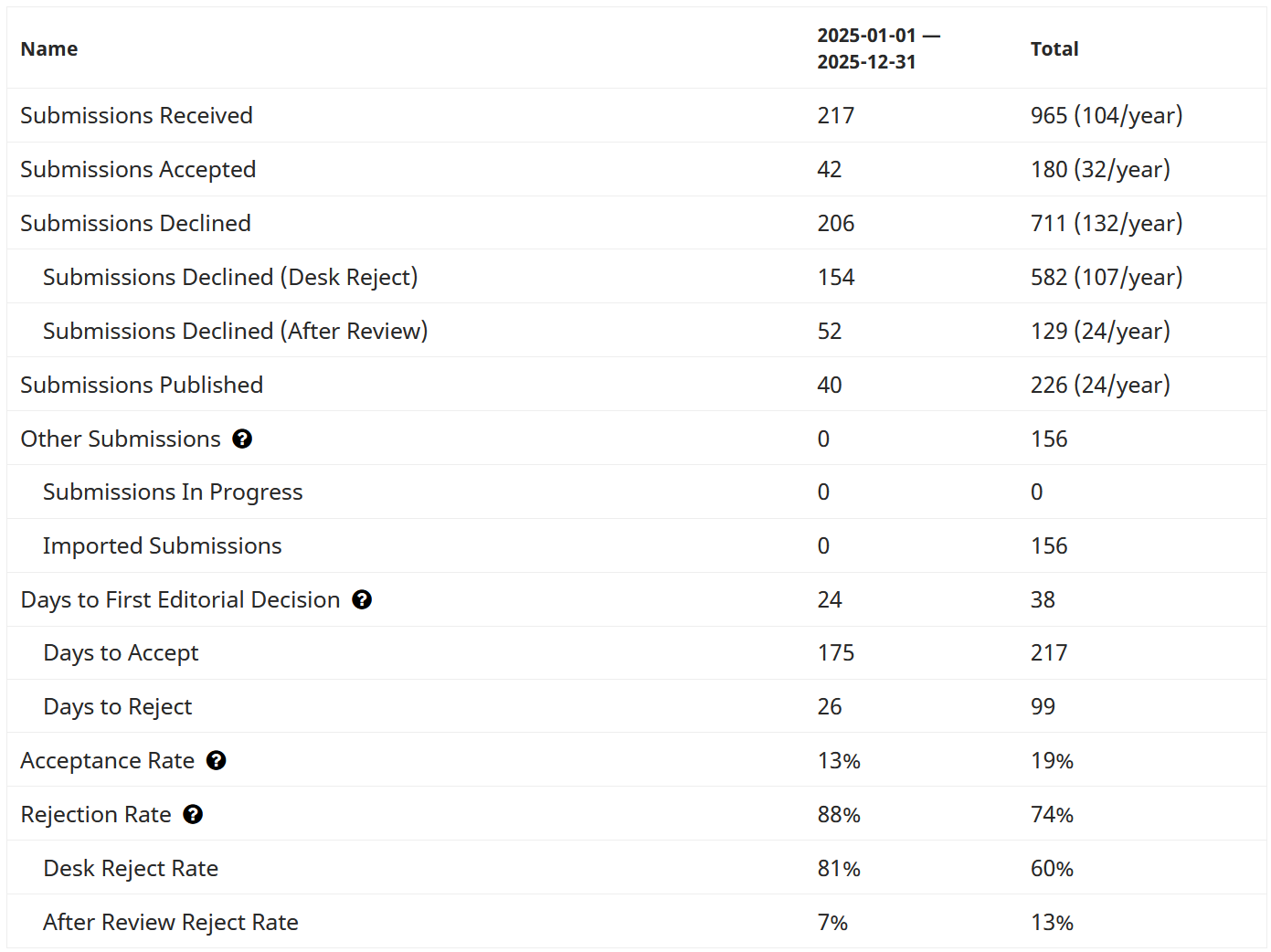This screenshot has height=952, width=1271.
Task: Show the Acceptance Rate help tooltip
Action: (217, 761)
